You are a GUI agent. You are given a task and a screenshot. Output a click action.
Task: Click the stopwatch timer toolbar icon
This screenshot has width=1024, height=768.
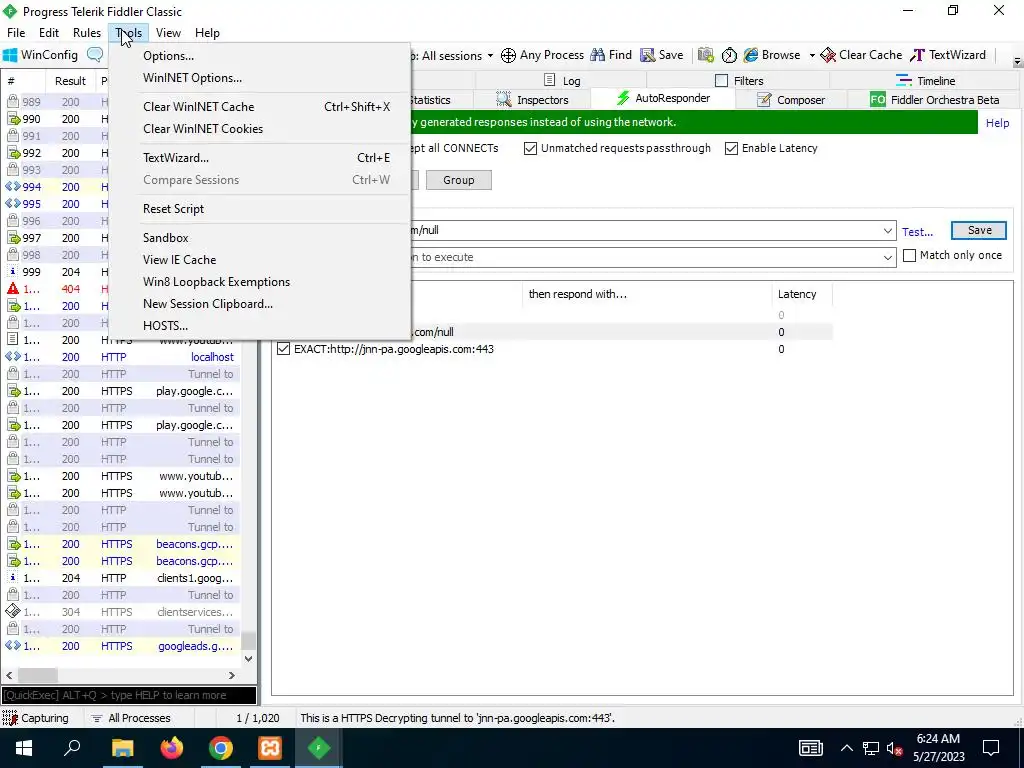(x=729, y=56)
